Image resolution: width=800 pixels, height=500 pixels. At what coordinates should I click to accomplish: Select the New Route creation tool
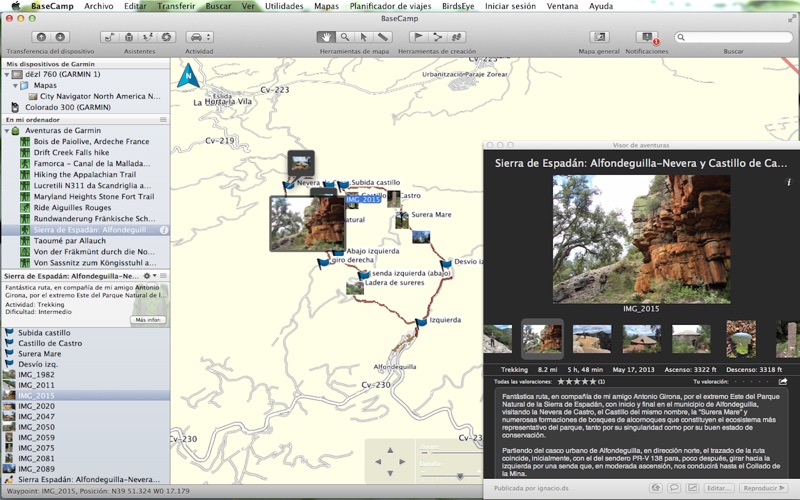tap(437, 37)
